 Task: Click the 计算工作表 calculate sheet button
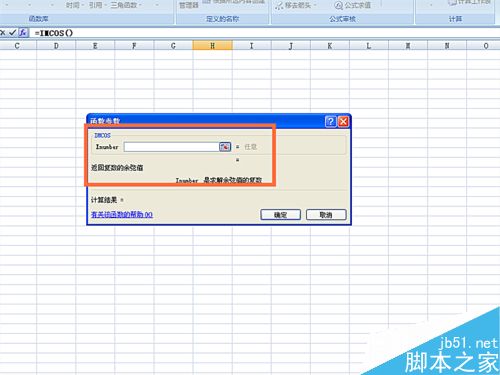(x=470, y=2)
